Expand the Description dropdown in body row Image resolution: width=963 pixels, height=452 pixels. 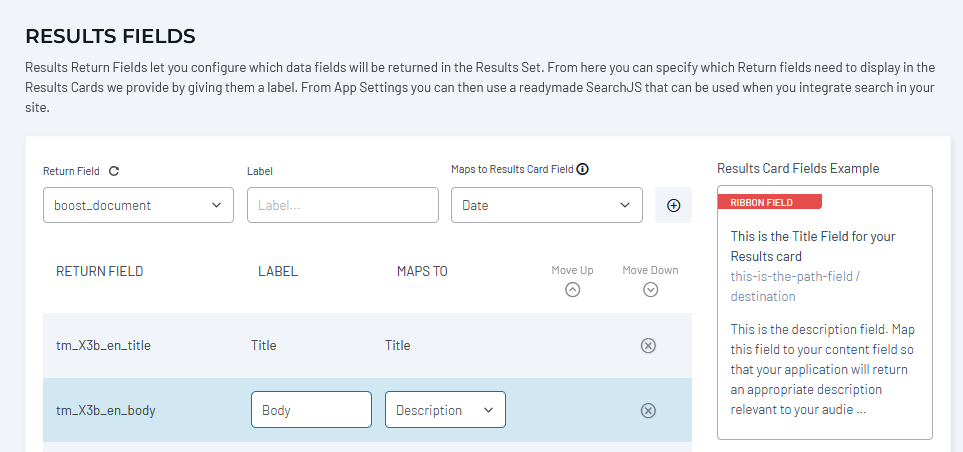pos(445,410)
